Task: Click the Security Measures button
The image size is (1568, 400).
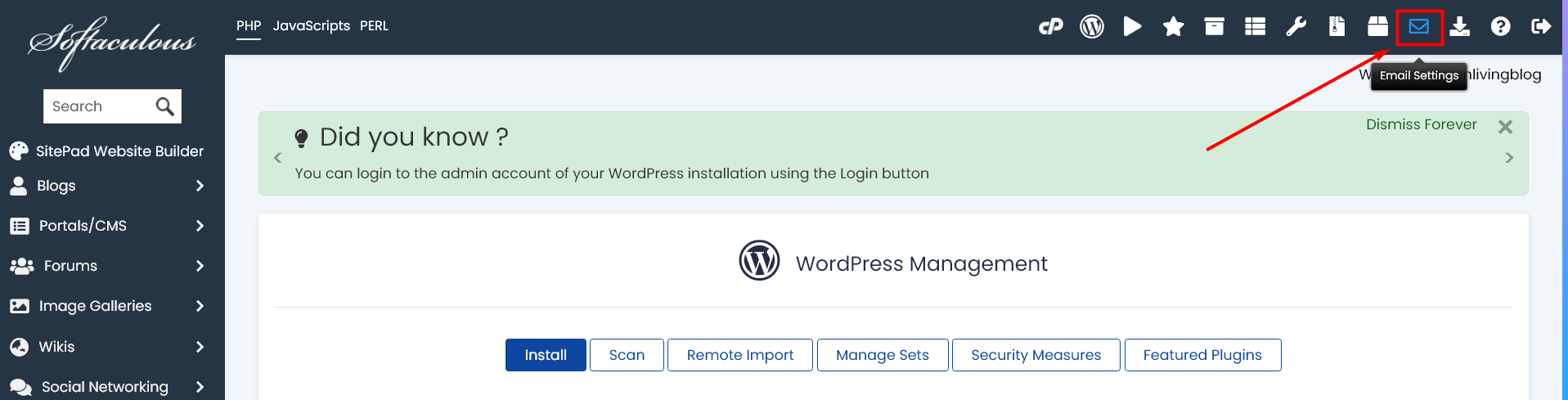Action: click(x=1036, y=355)
